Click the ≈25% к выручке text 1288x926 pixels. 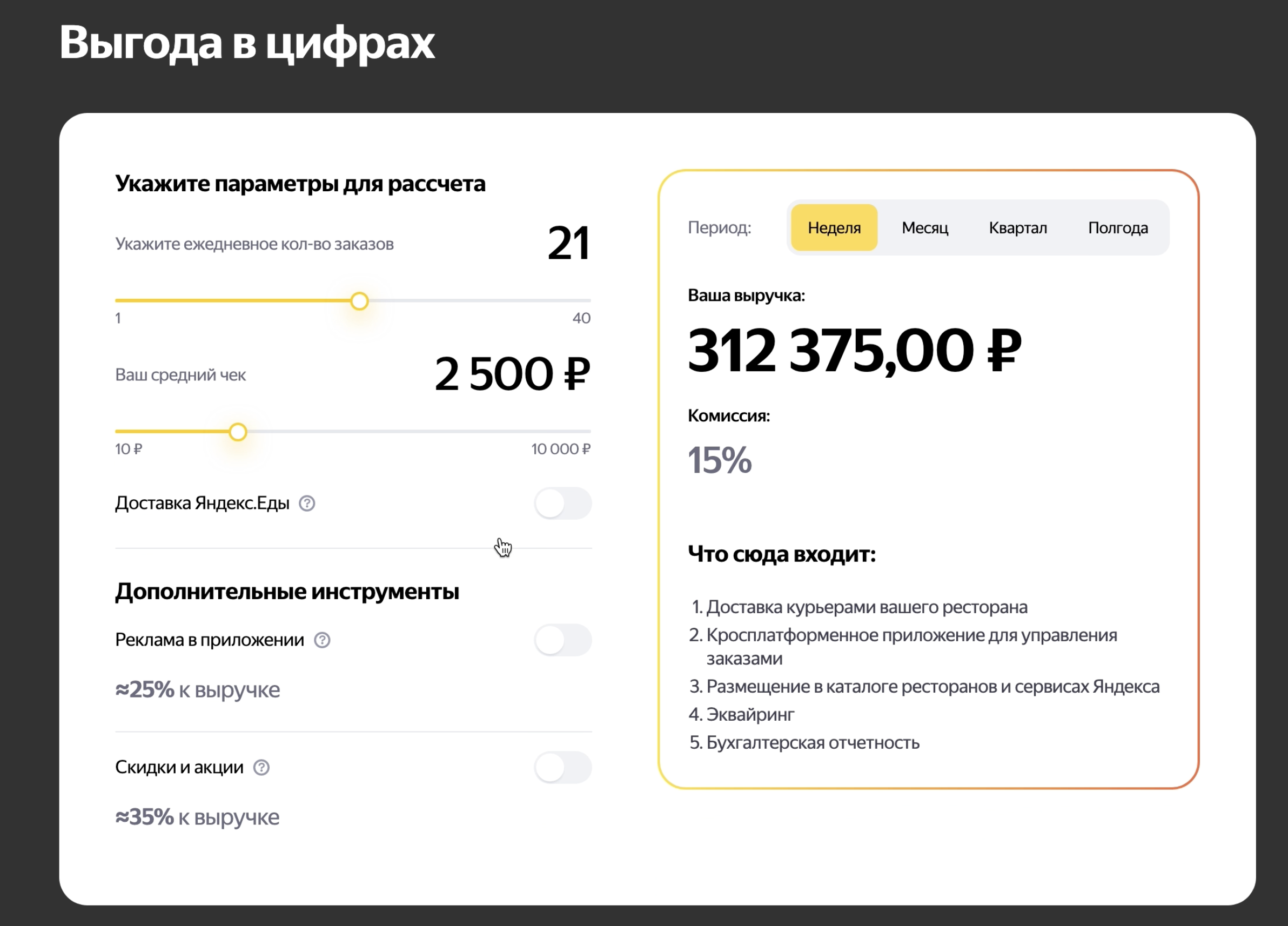coord(198,689)
